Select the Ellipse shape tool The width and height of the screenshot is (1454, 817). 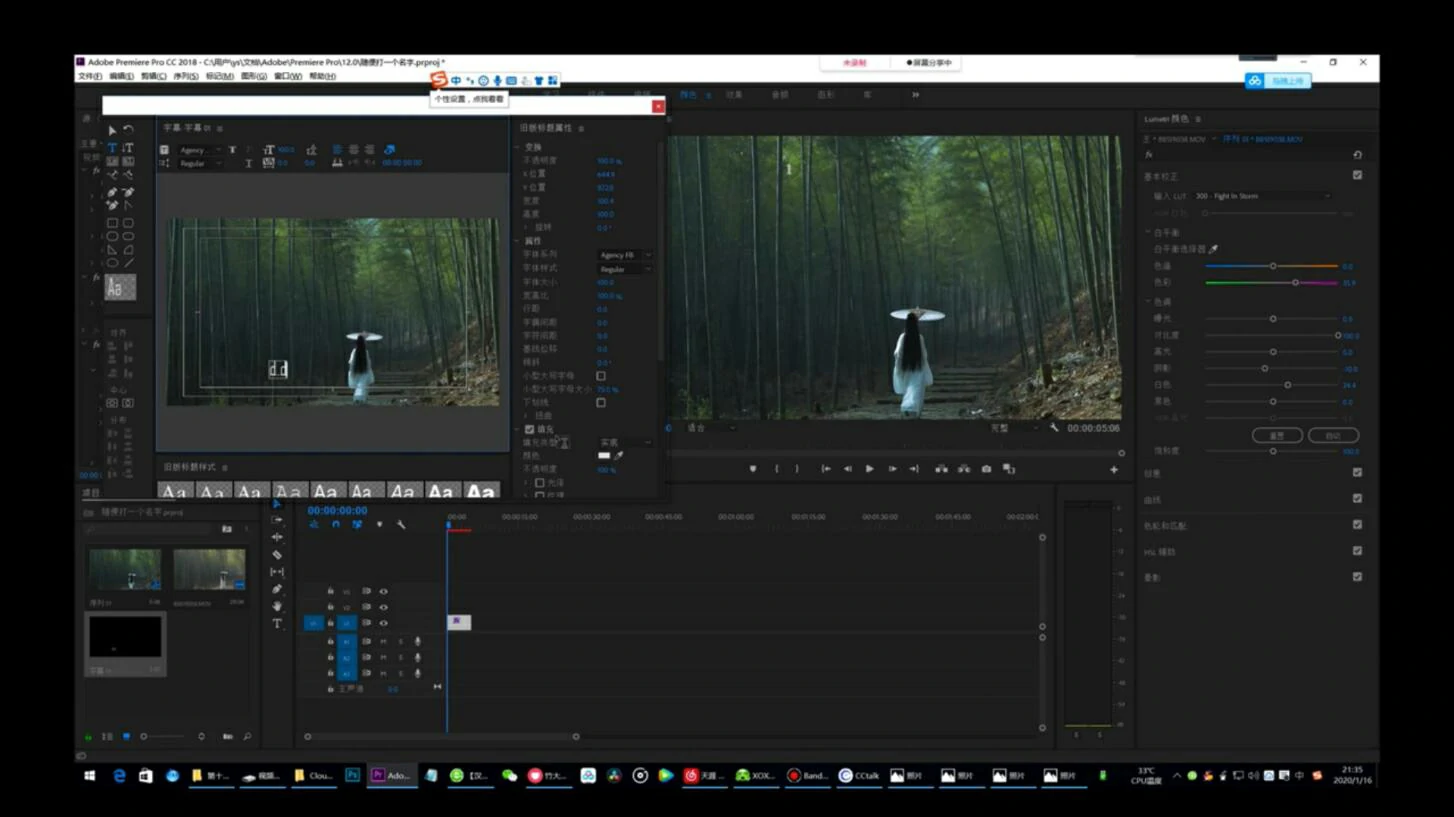(x=112, y=263)
